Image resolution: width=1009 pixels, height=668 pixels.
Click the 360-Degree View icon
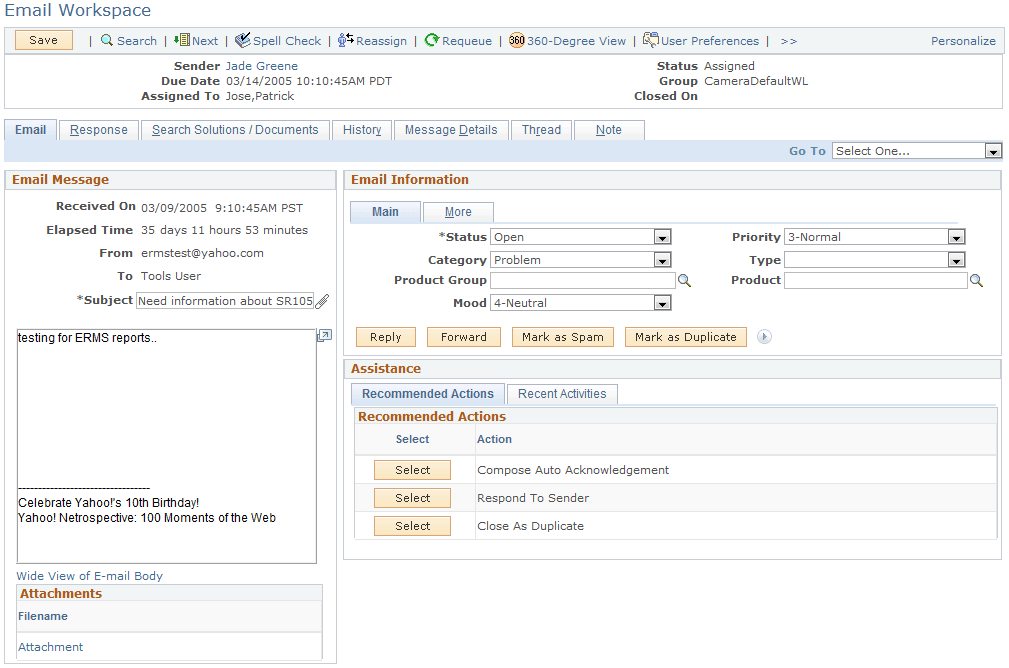tap(517, 40)
